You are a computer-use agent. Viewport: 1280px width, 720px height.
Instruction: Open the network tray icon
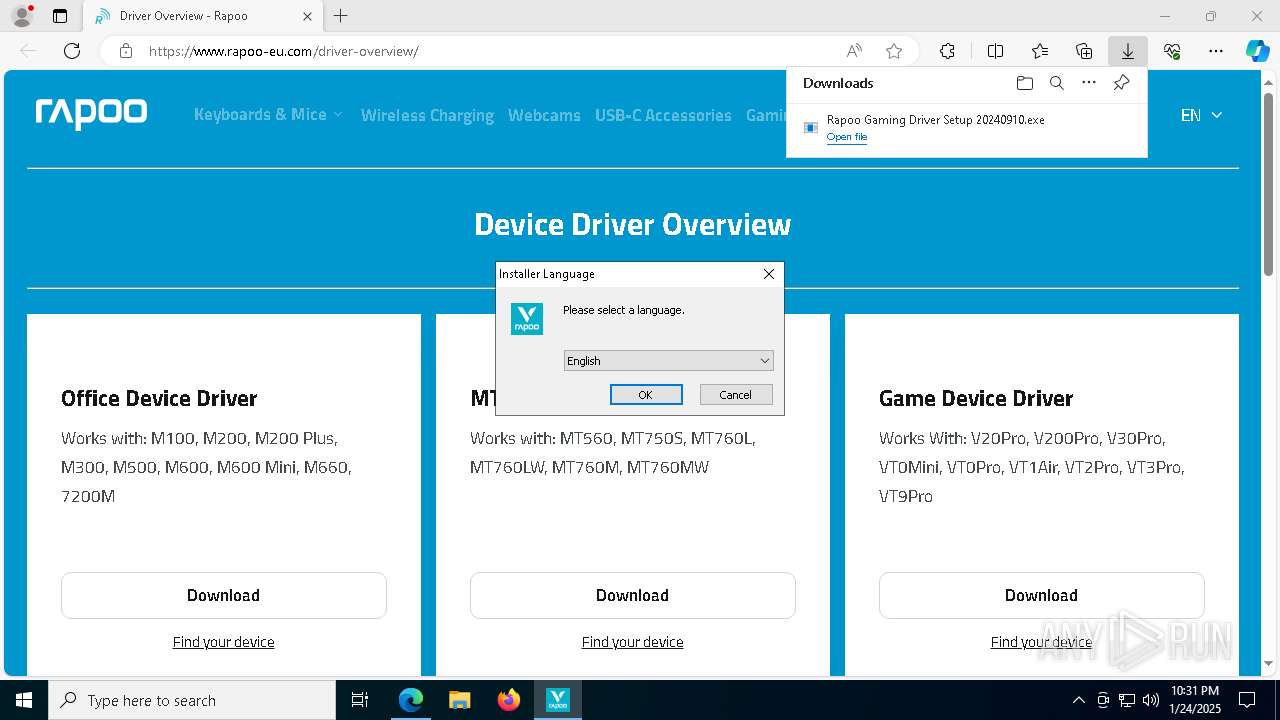1127,700
